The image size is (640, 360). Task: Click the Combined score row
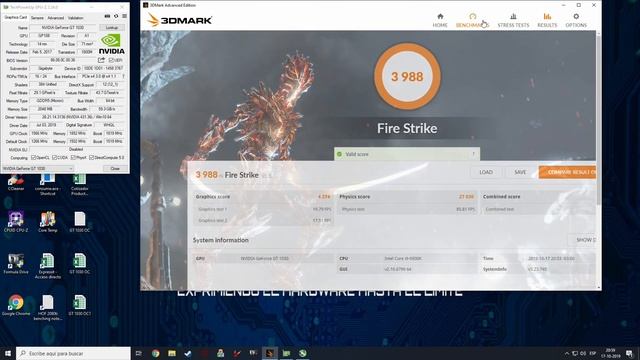(x=538, y=197)
